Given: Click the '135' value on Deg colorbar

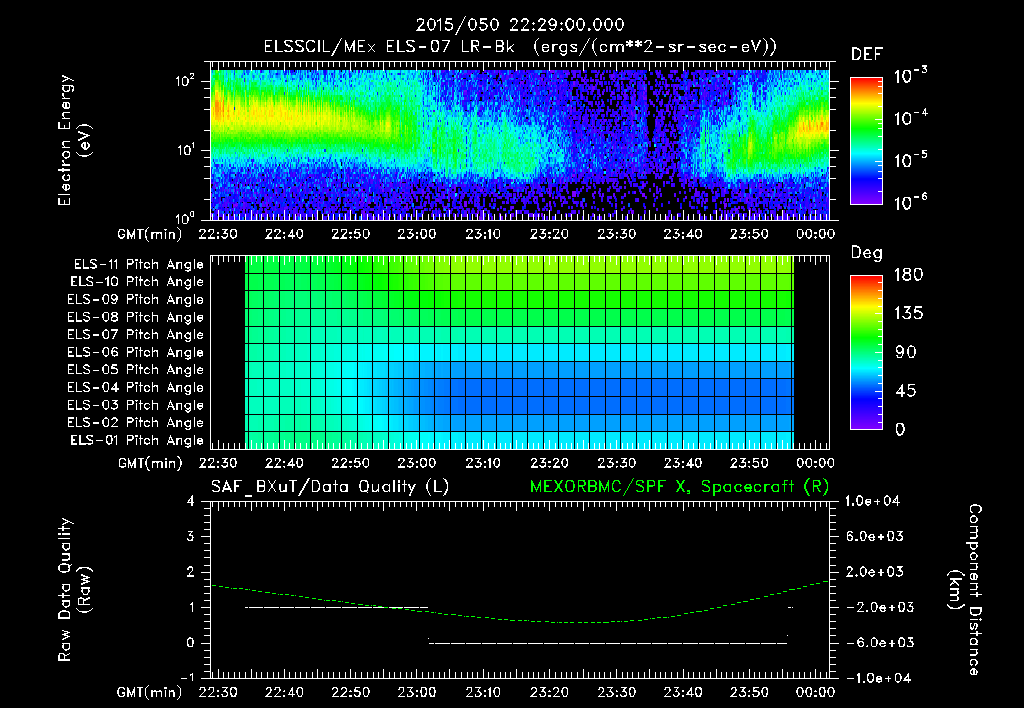Looking at the screenshot, I should [908, 314].
